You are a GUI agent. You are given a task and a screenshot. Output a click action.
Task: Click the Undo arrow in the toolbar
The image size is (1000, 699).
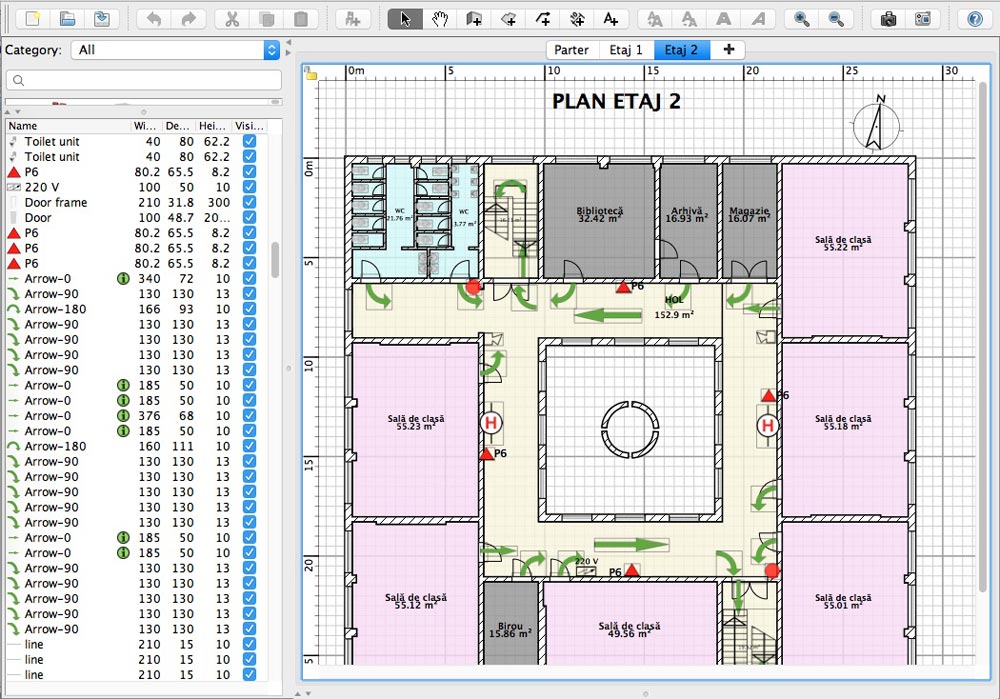coord(155,18)
